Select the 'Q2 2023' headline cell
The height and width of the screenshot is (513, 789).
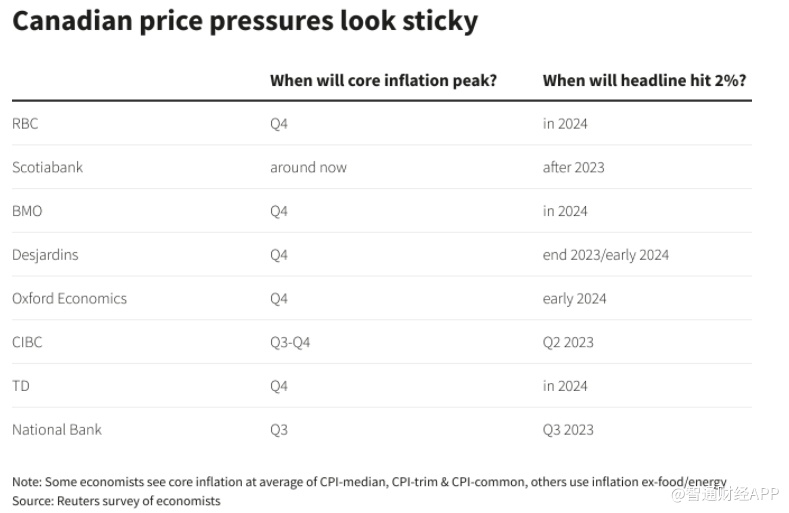pos(568,342)
